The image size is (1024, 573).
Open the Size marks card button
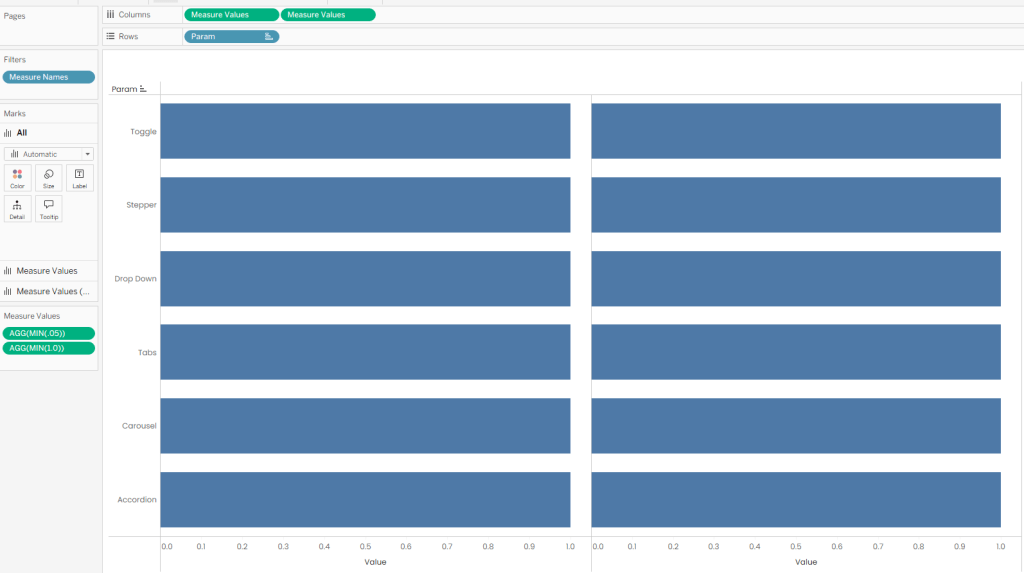point(48,178)
